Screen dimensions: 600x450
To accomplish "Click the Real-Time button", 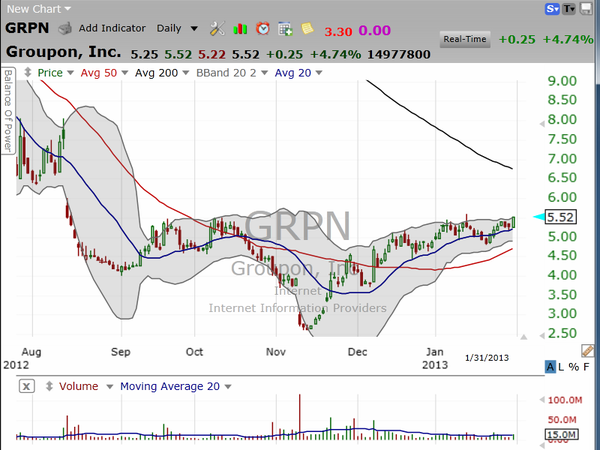I will tap(465, 39).
